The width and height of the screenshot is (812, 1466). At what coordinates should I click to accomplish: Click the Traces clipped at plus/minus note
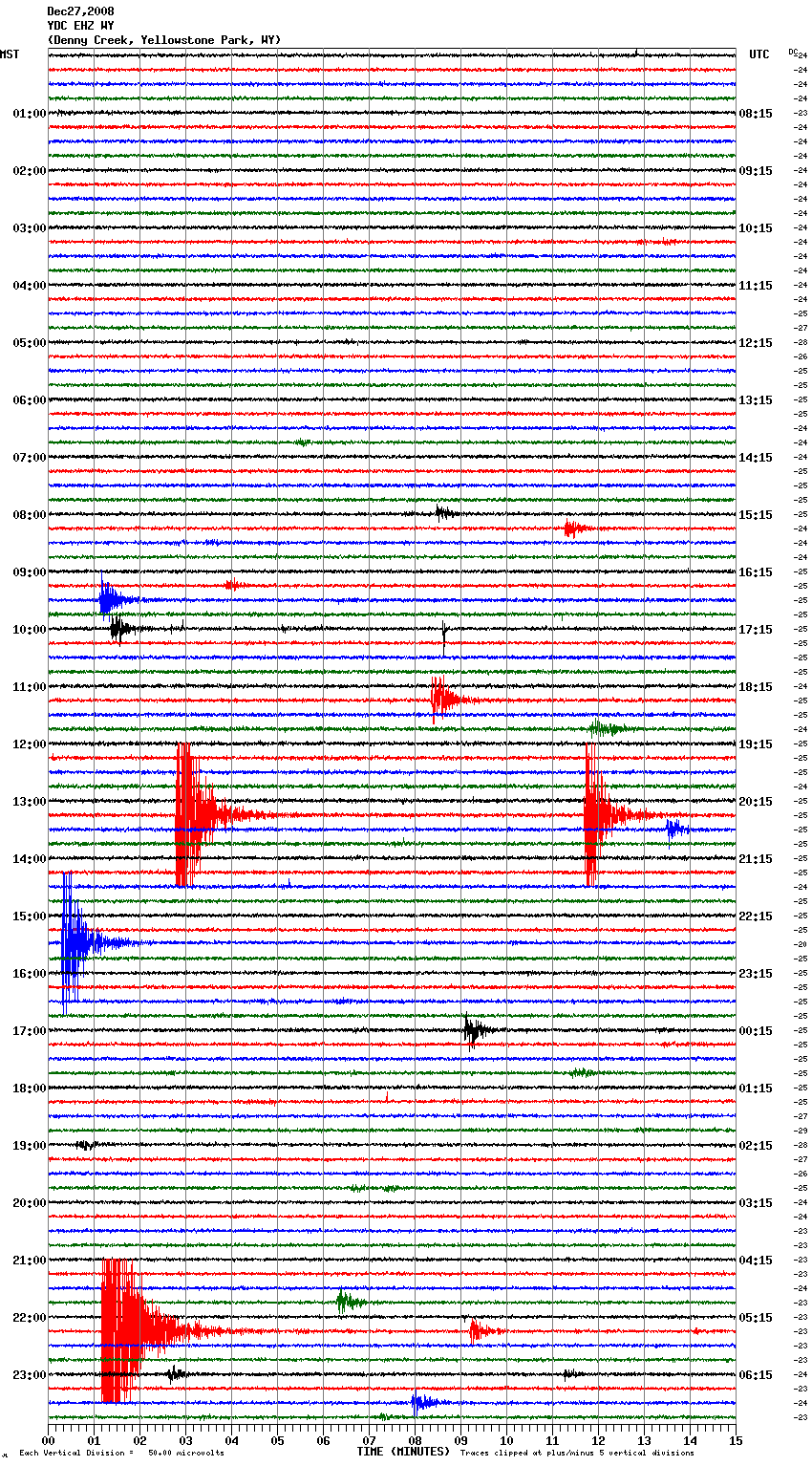(577, 1454)
